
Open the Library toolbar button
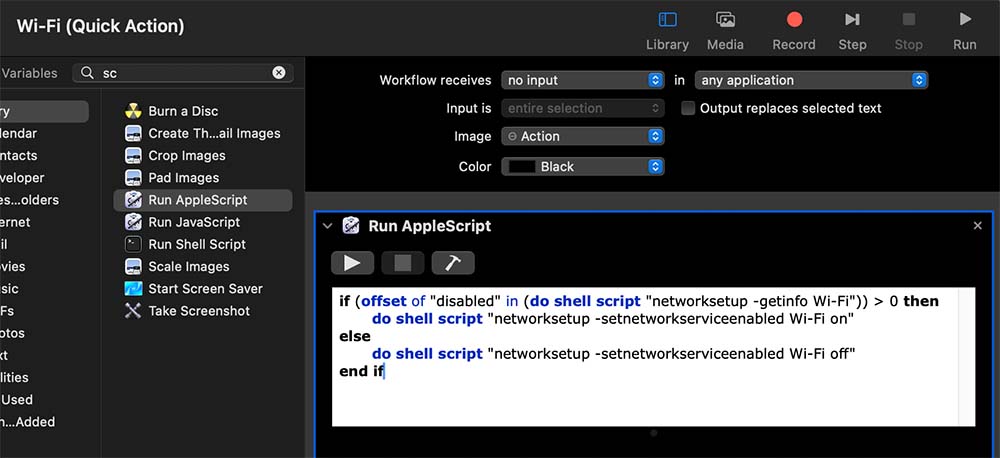point(667,31)
